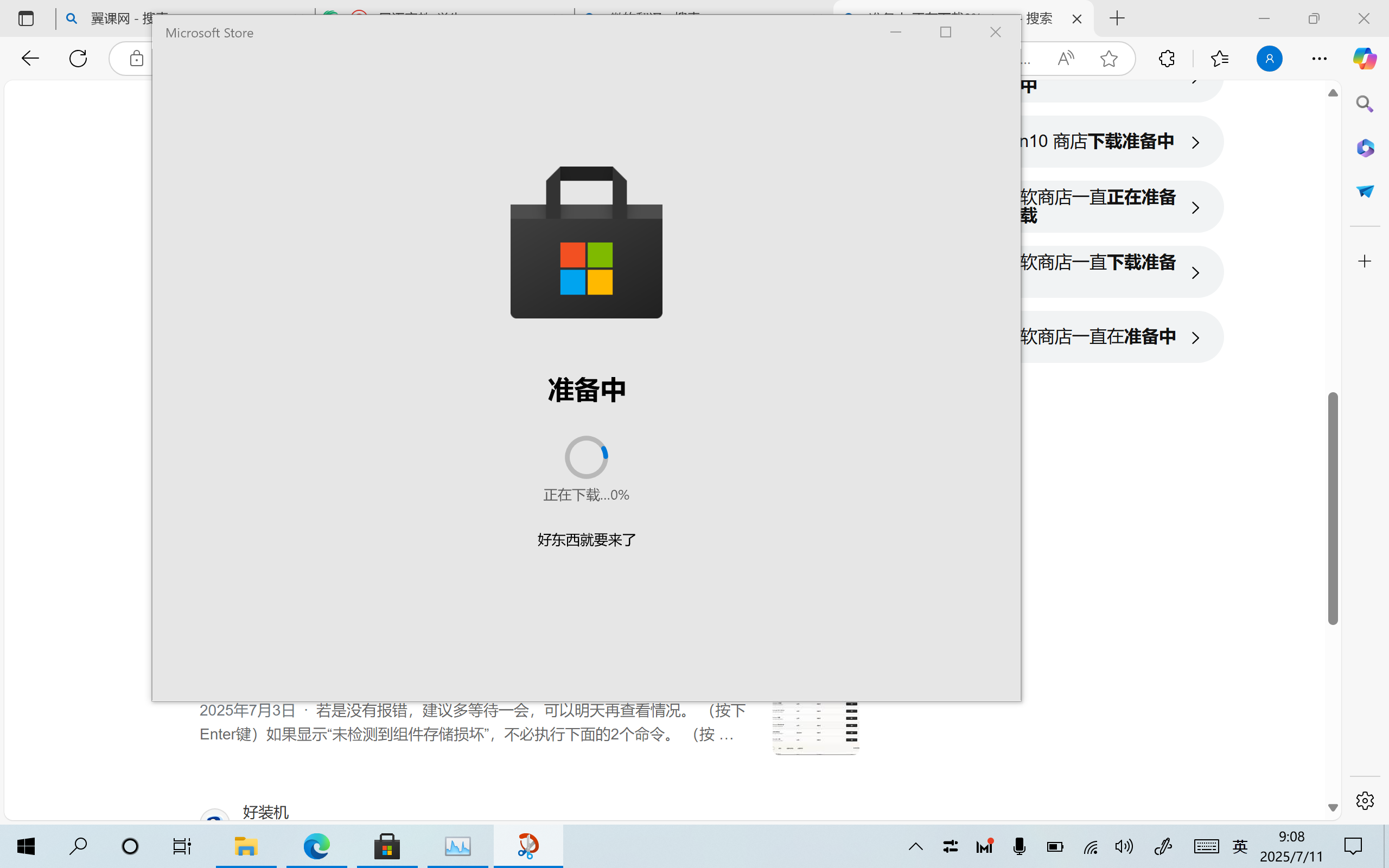The height and width of the screenshot is (868, 1389).
Task: Open tray settings sliders icon
Action: (x=951, y=847)
